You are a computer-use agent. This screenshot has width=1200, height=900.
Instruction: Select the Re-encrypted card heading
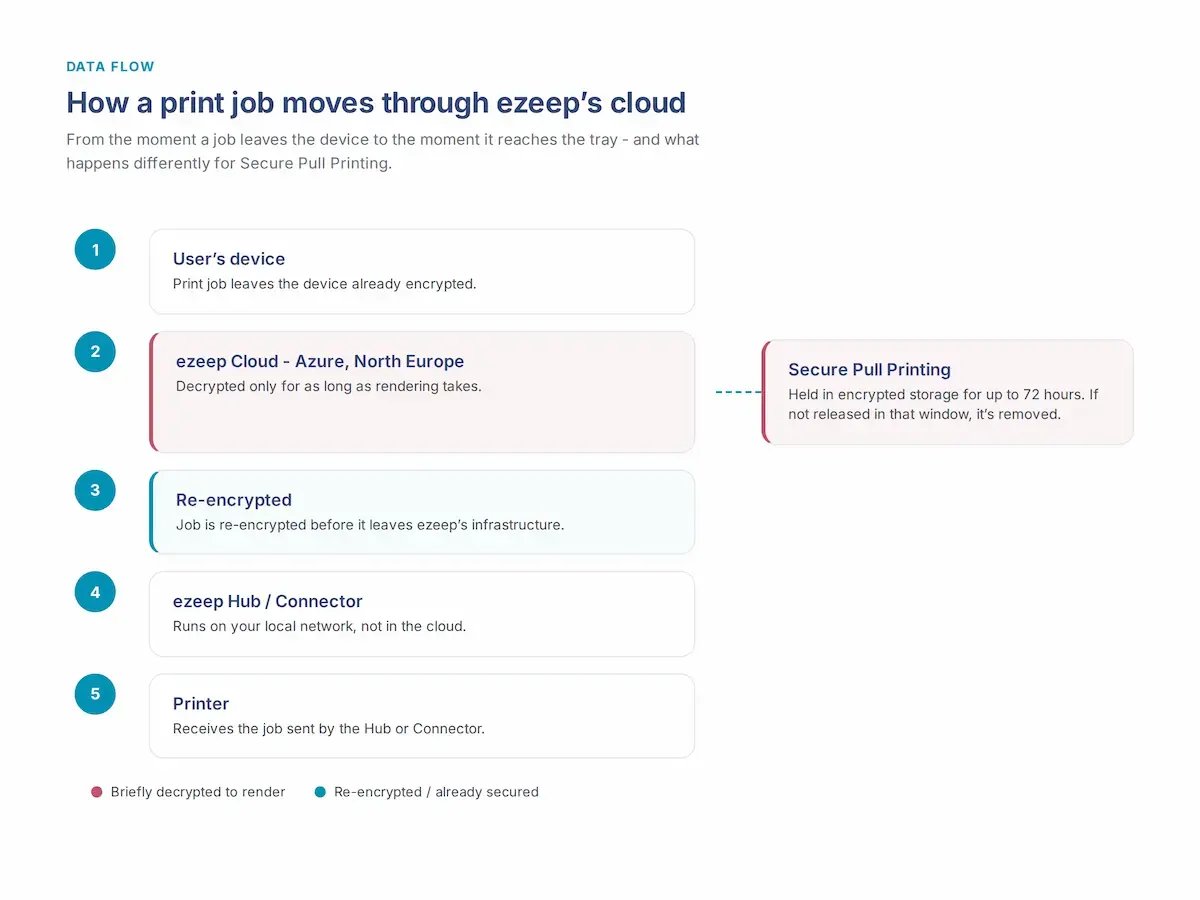pyautogui.click(x=234, y=500)
